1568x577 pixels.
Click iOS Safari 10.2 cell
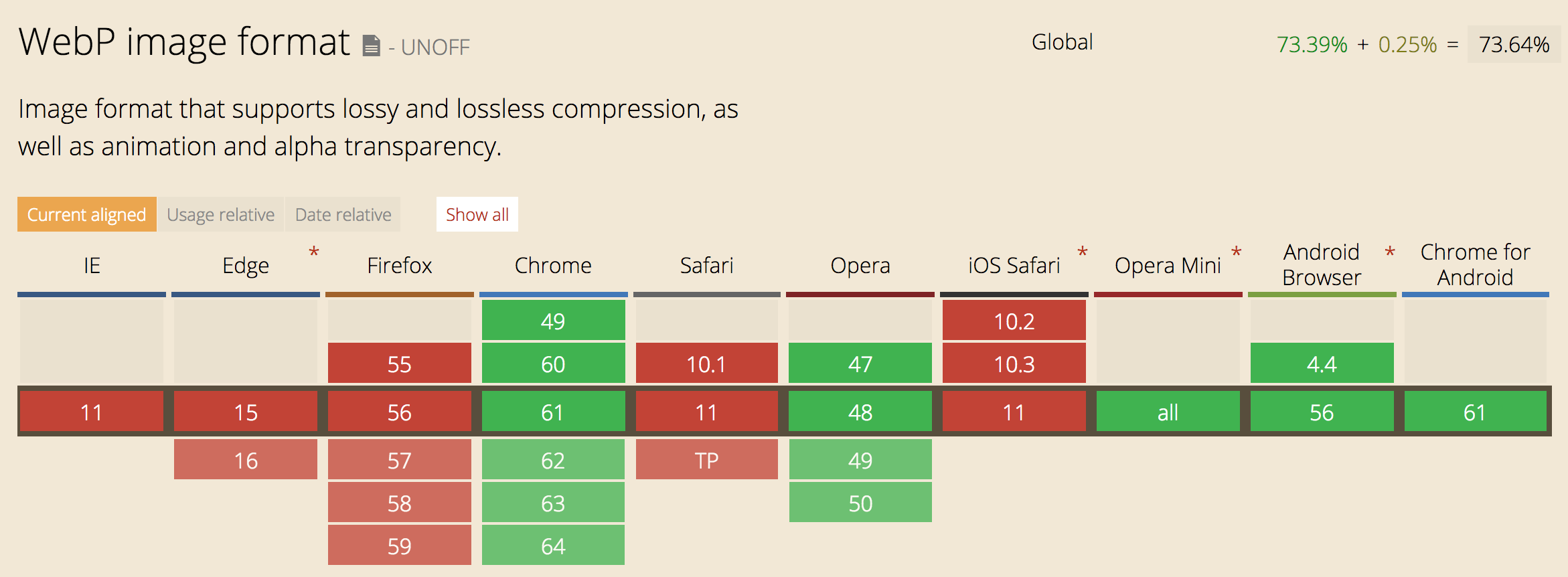pyautogui.click(x=1014, y=320)
